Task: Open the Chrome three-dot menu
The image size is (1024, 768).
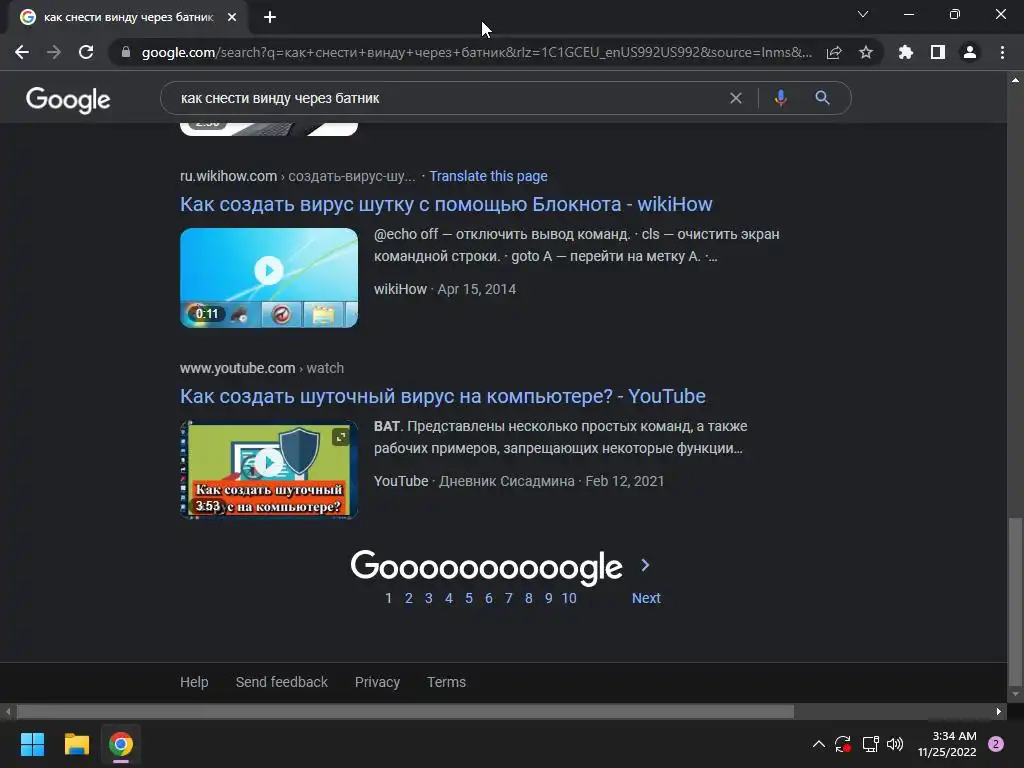Action: (1002, 52)
